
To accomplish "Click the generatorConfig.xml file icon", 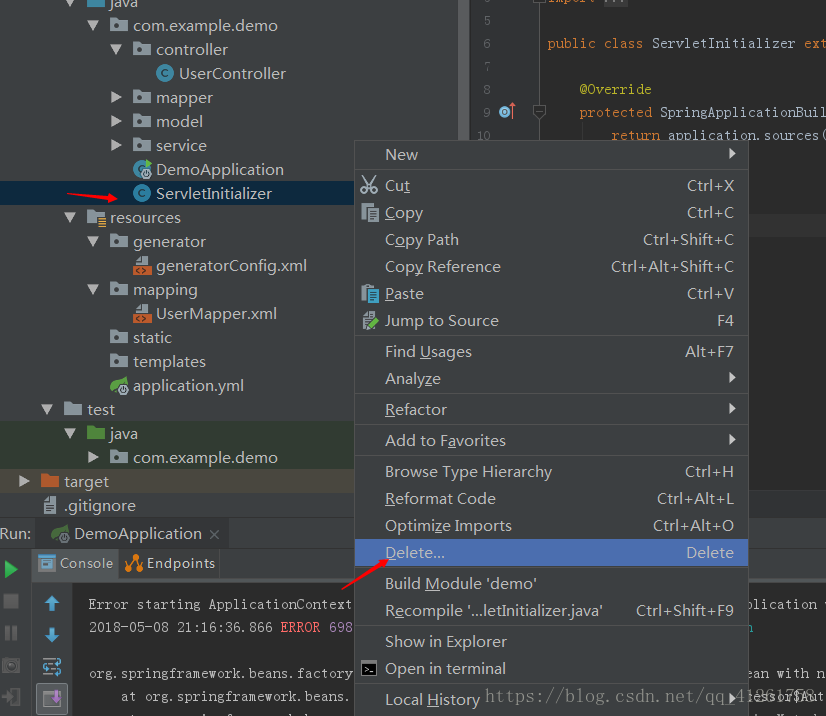I will coord(142,266).
